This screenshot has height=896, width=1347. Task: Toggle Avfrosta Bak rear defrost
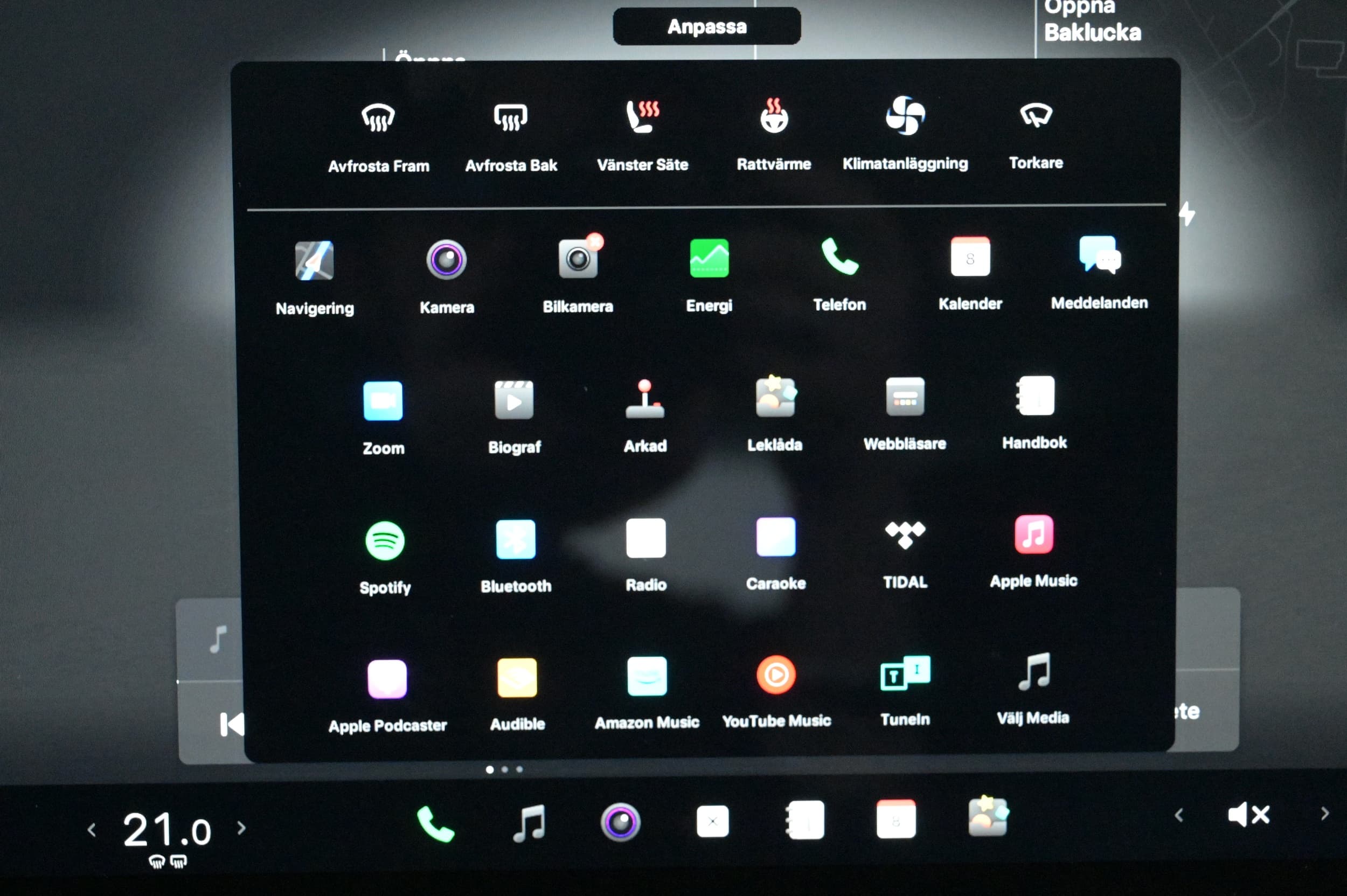pos(510,117)
